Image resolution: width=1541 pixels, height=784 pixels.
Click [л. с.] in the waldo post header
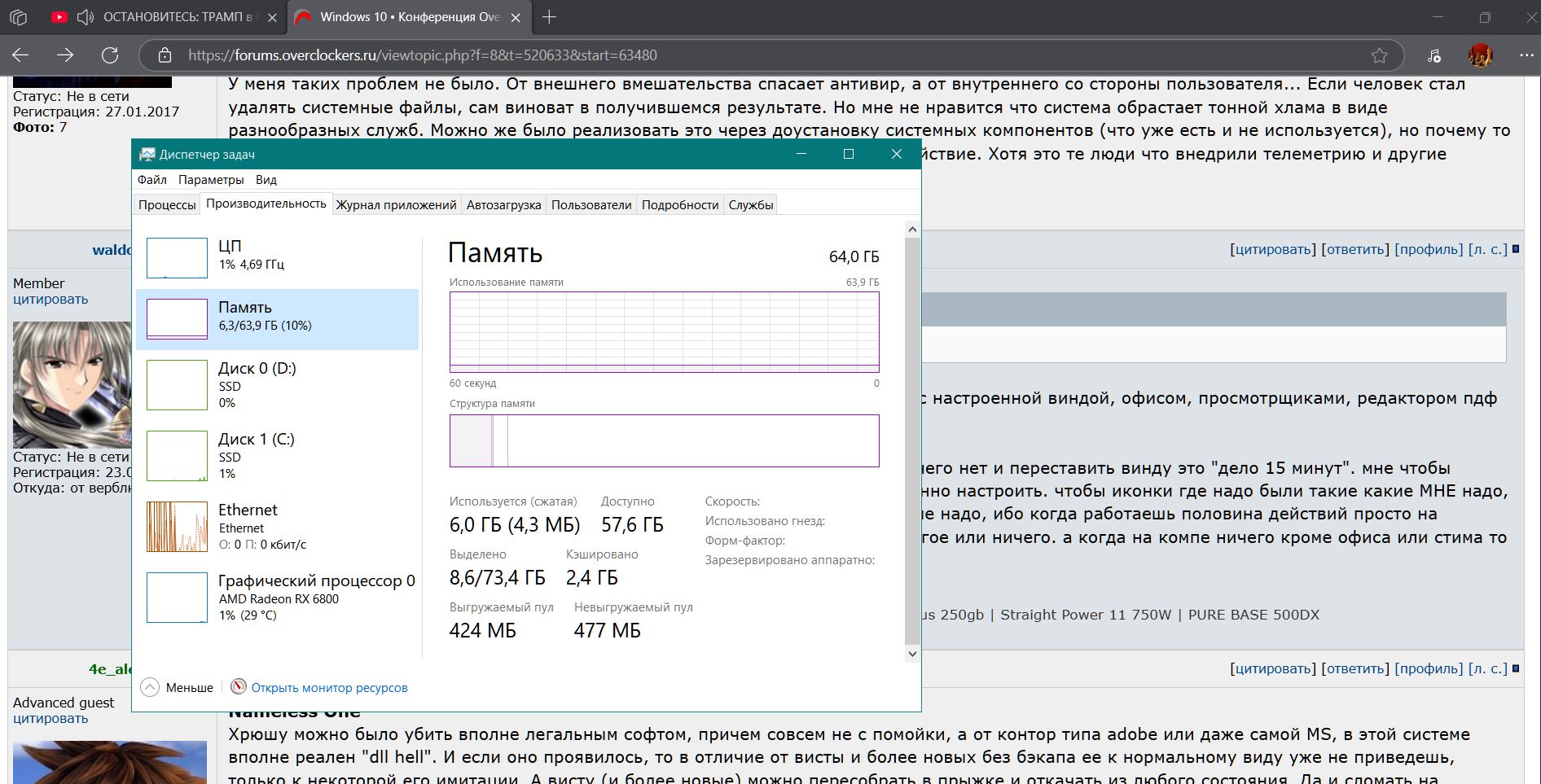pos(1488,249)
